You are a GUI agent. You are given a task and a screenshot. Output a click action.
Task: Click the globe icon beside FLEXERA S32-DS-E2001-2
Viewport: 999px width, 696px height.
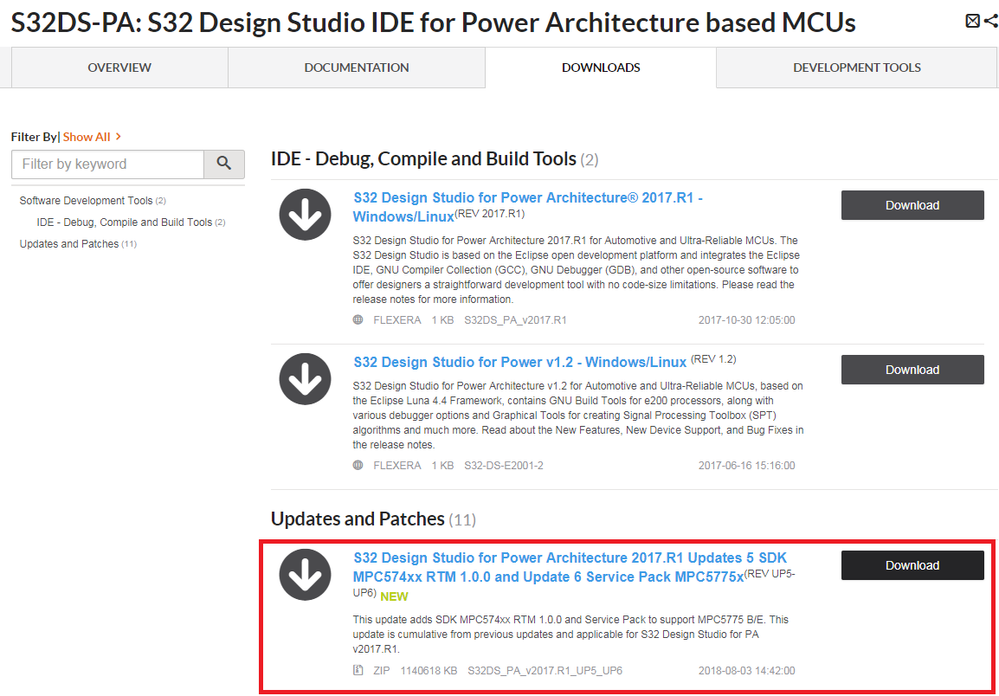point(358,465)
